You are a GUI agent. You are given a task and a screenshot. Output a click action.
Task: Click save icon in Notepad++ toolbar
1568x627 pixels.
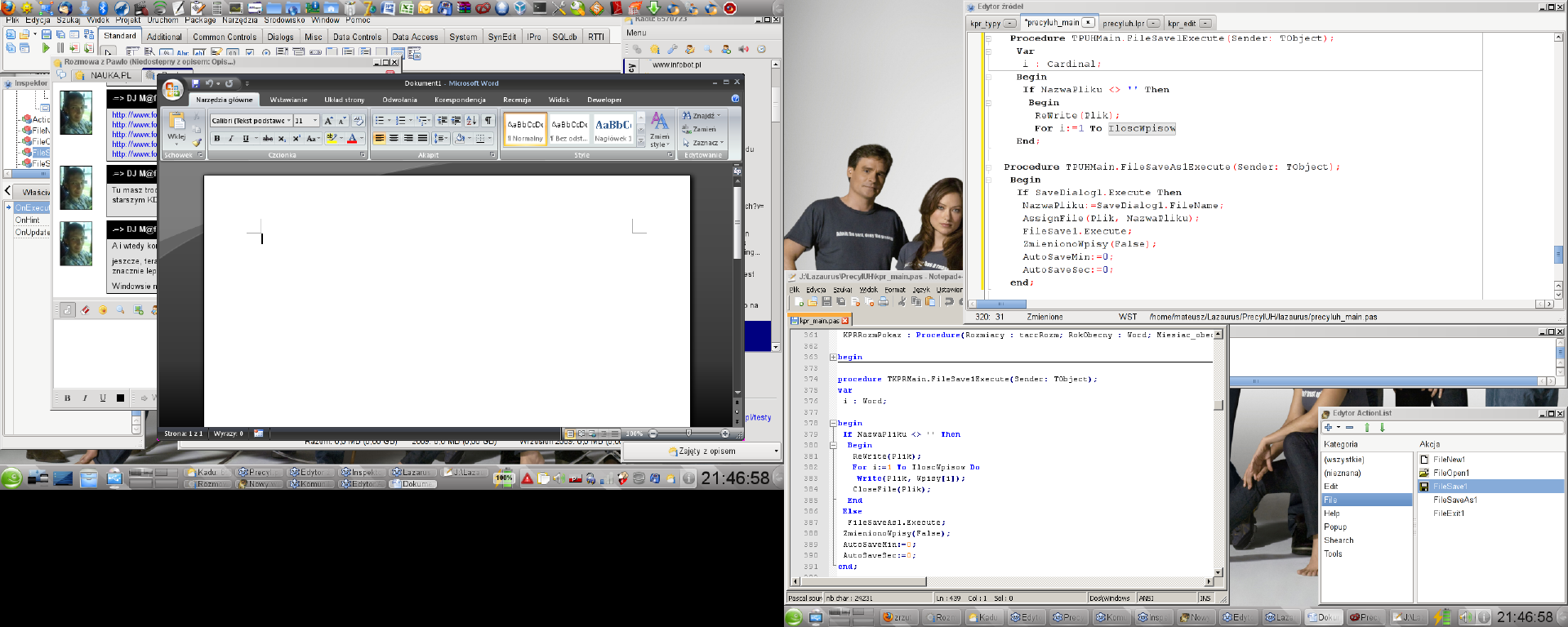click(x=826, y=301)
